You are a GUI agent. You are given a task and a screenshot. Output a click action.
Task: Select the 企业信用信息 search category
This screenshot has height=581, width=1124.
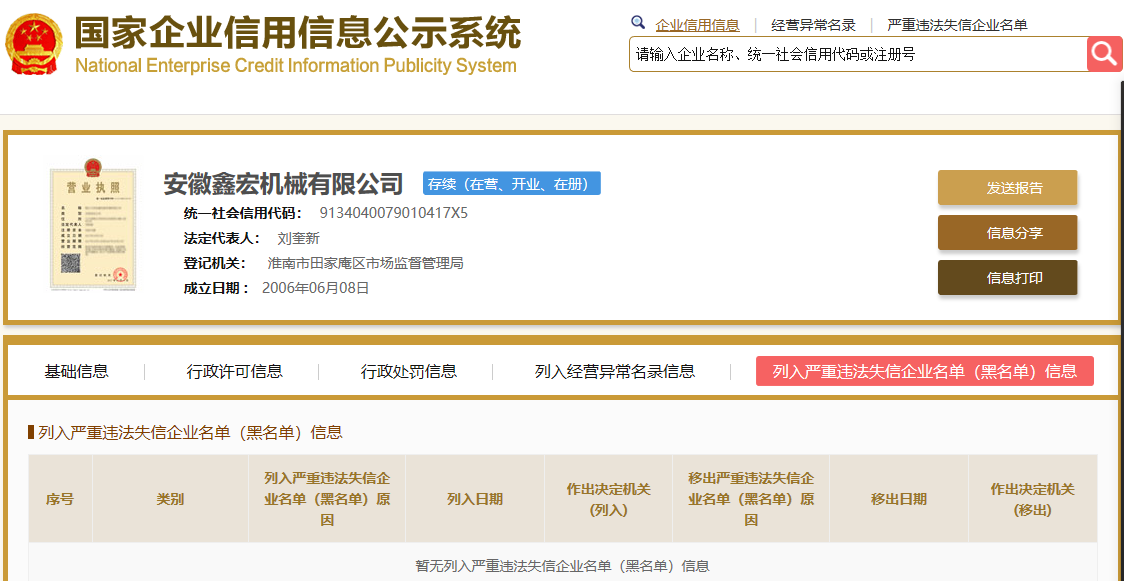(697, 25)
